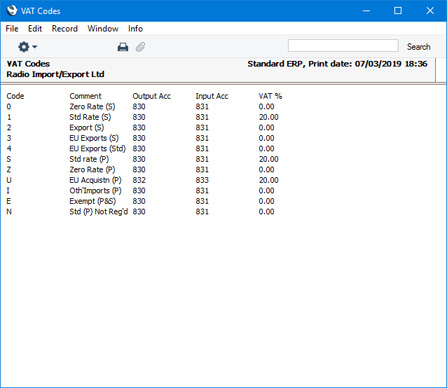The height and width of the screenshot is (388, 447).
Task: Click the 'Output Acc' column header
Action: click(152, 96)
